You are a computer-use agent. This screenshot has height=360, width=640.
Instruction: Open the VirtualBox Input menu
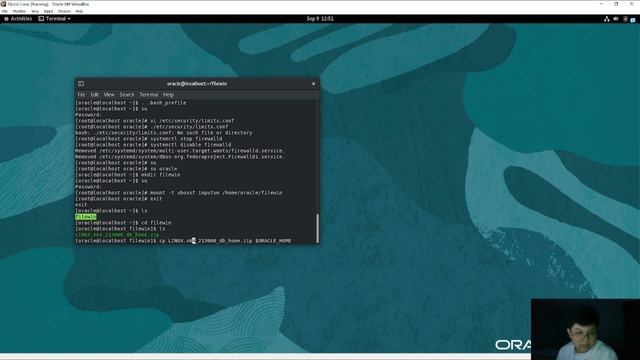click(49, 11)
